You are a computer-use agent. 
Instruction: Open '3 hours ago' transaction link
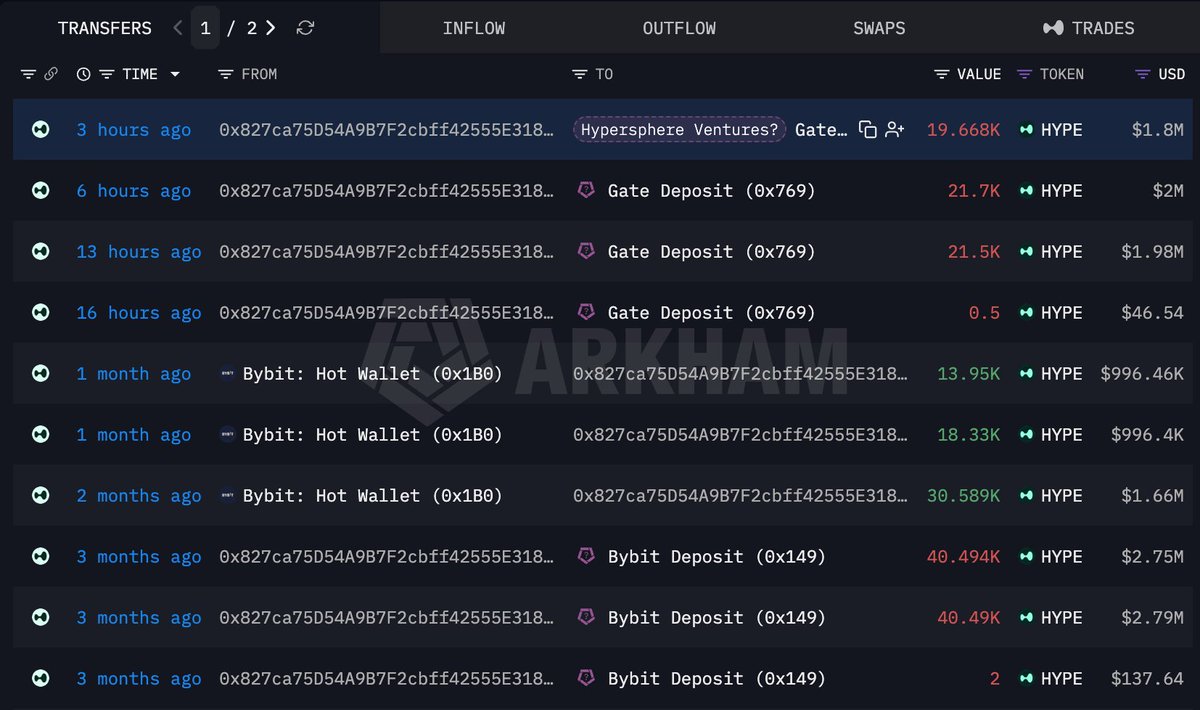click(x=134, y=130)
